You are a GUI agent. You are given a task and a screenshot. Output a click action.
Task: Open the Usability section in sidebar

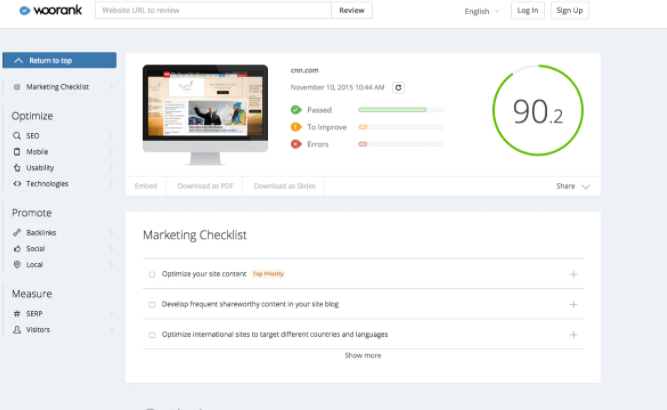point(41,168)
